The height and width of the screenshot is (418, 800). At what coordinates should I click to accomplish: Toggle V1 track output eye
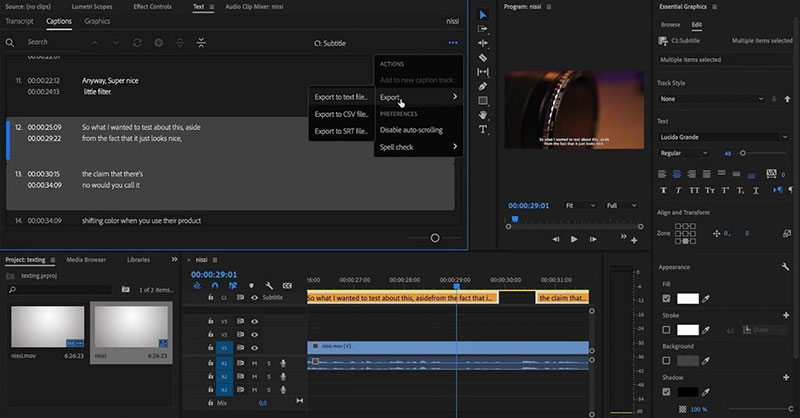[255, 348]
